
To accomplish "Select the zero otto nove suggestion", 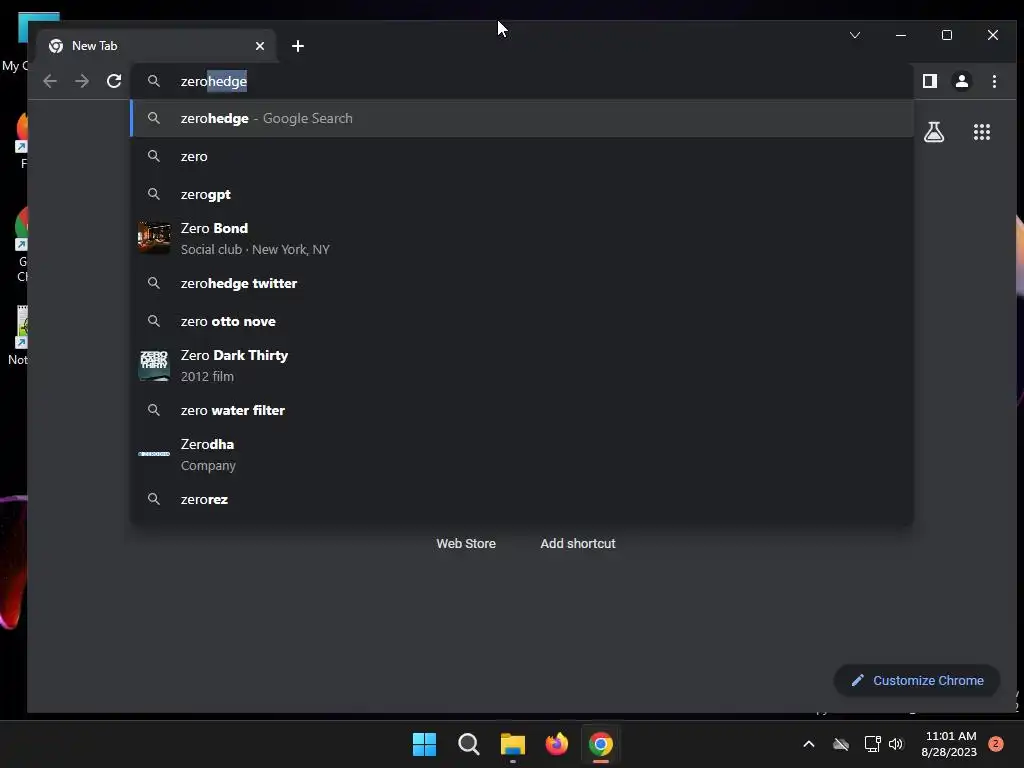I will click(x=522, y=321).
